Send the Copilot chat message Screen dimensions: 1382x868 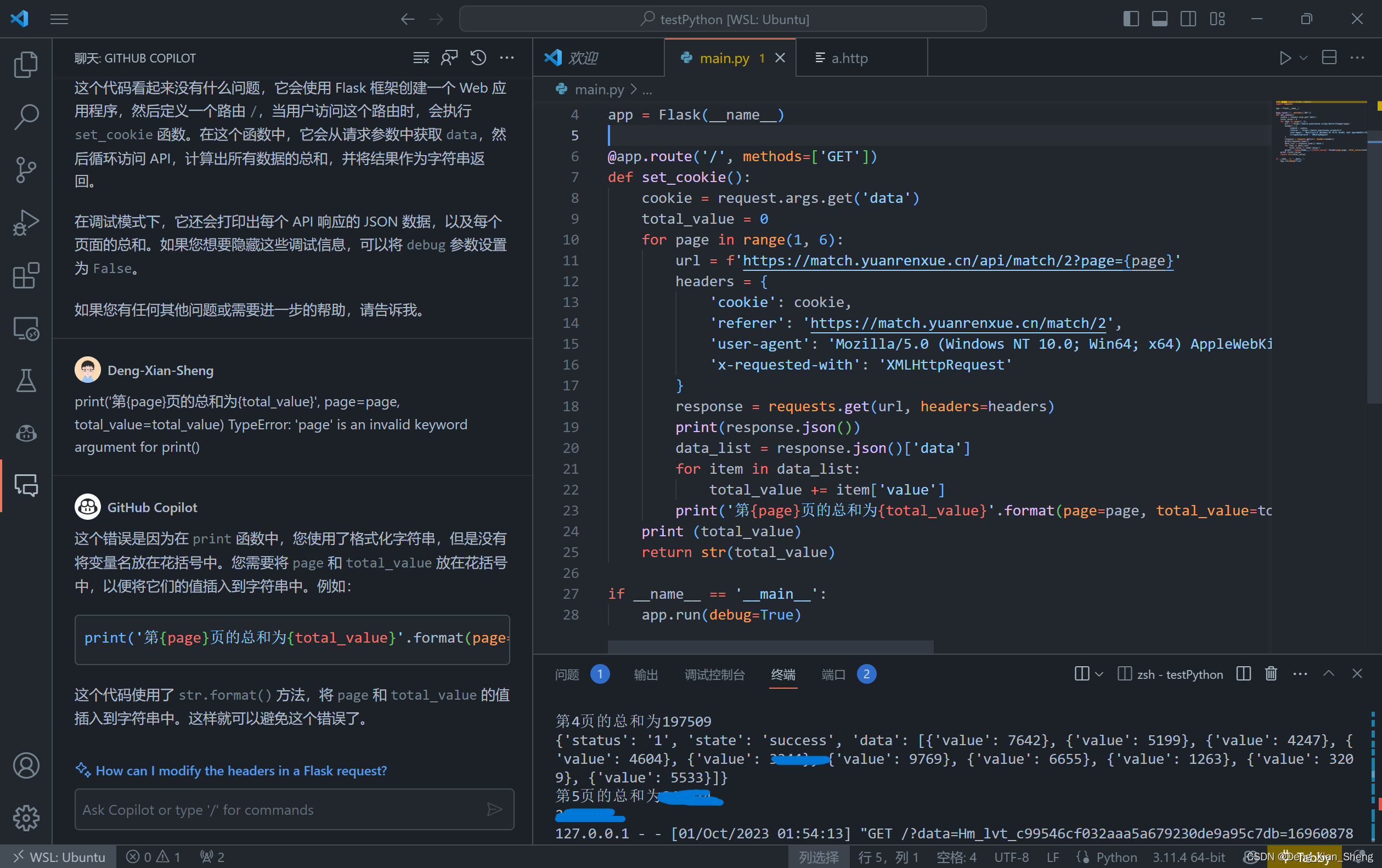coord(494,809)
